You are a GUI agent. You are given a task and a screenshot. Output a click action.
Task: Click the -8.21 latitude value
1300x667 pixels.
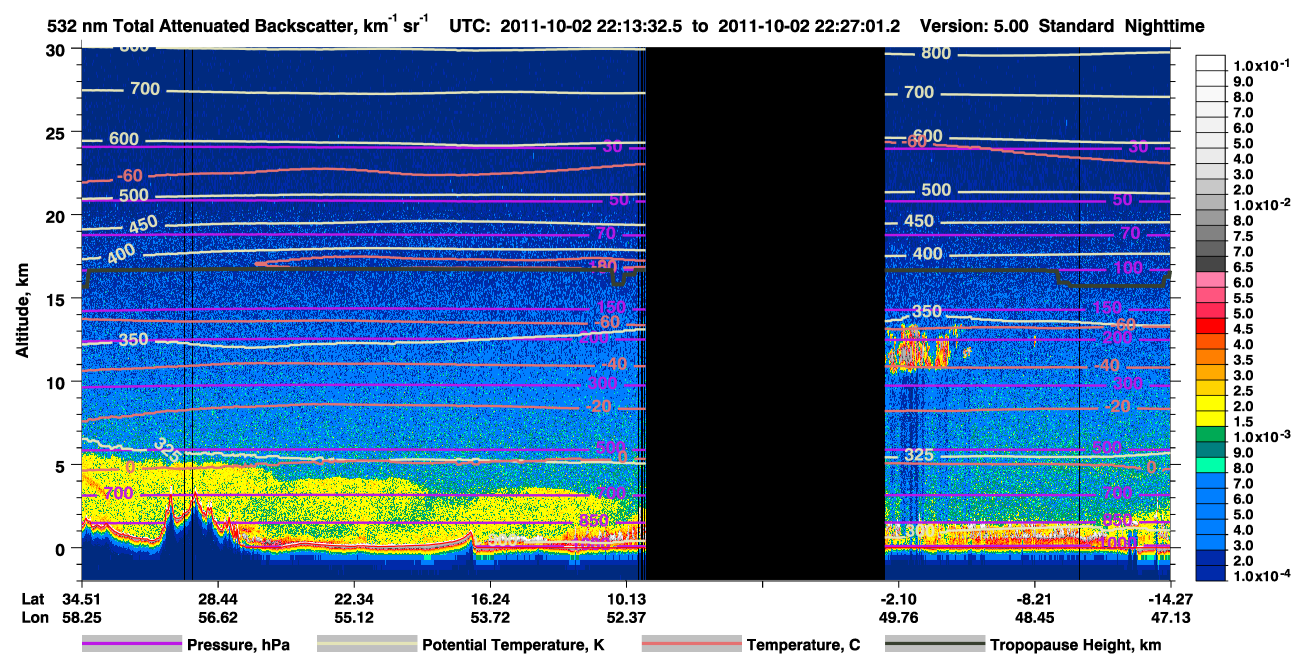pos(1033,599)
